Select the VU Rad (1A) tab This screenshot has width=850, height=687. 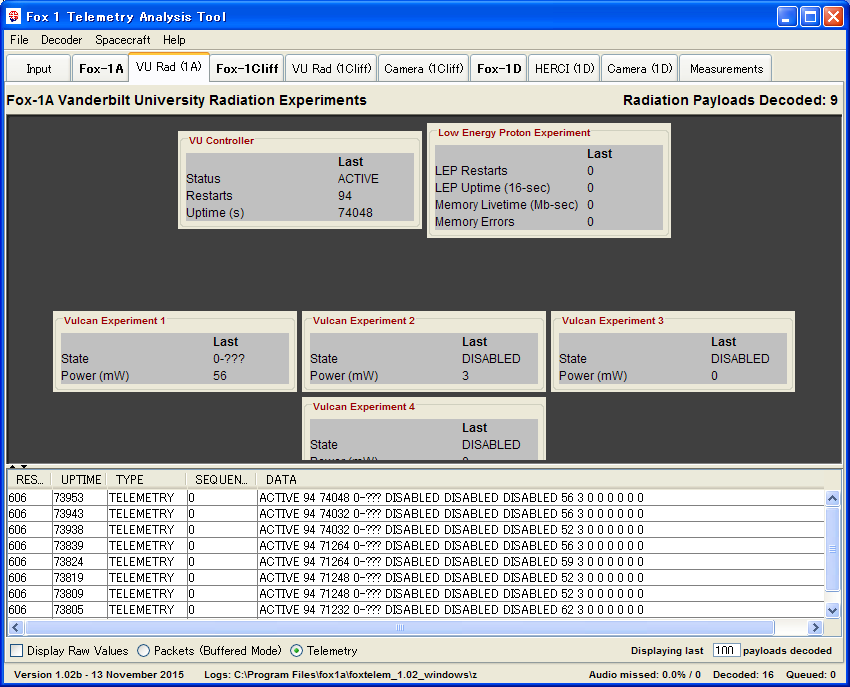coord(169,67)
